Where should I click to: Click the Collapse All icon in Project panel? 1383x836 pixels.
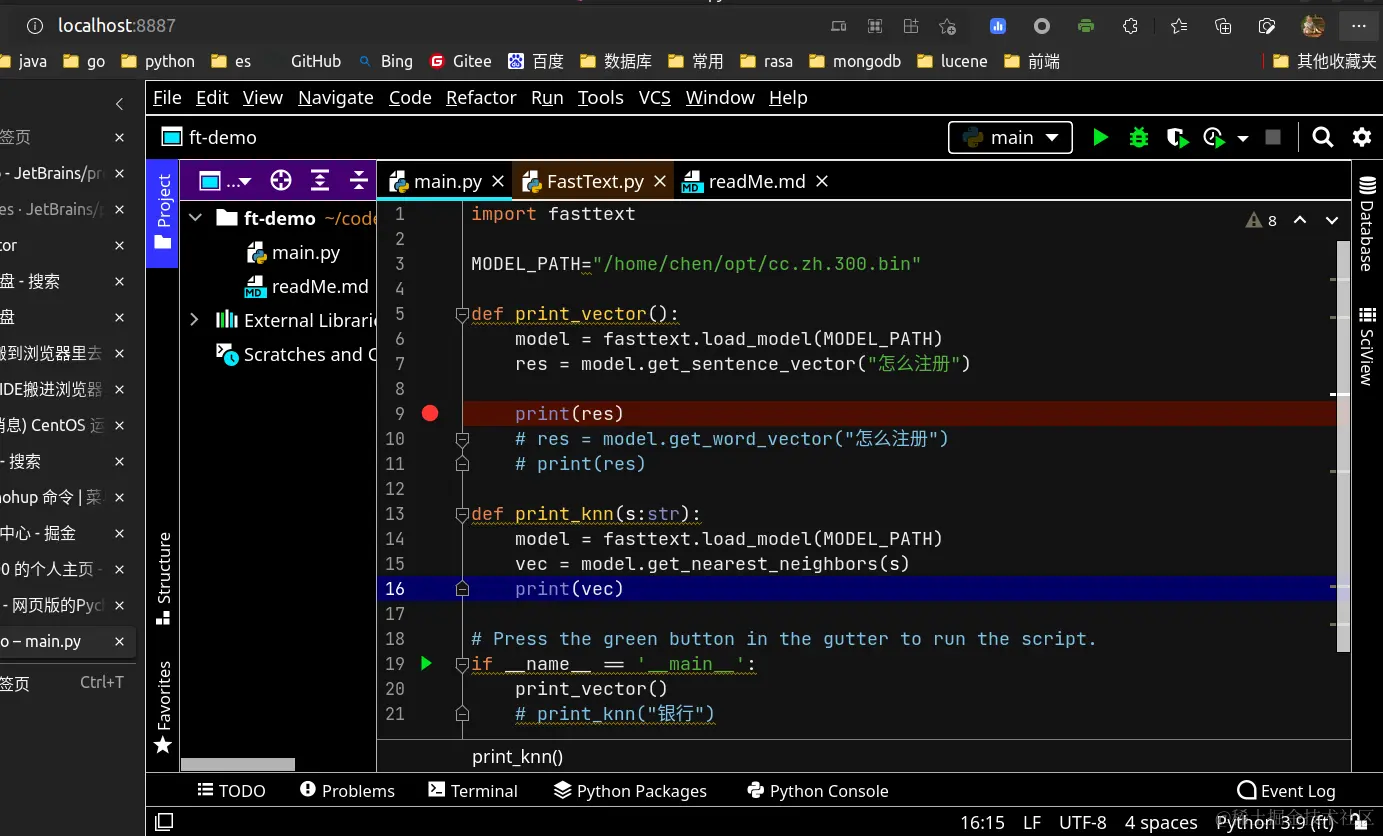pos(359,181)
